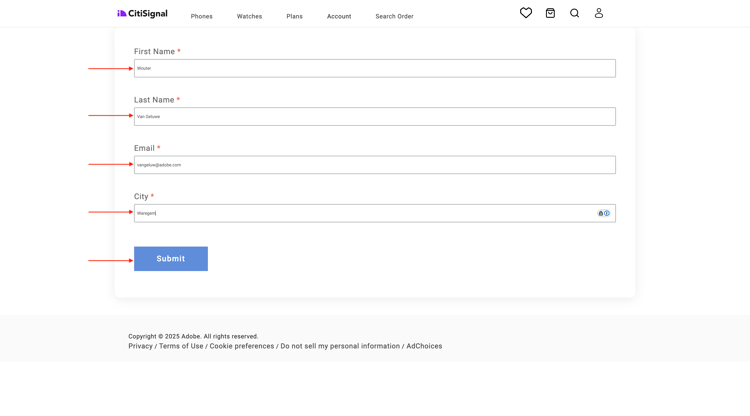Click the Email label text

point(144,148)
